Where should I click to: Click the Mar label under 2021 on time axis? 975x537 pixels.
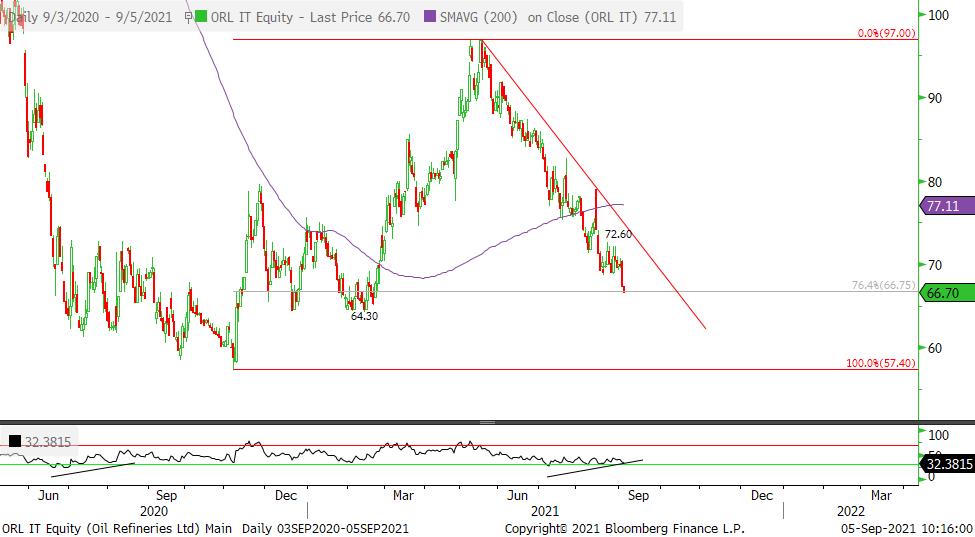coord(404,495)
